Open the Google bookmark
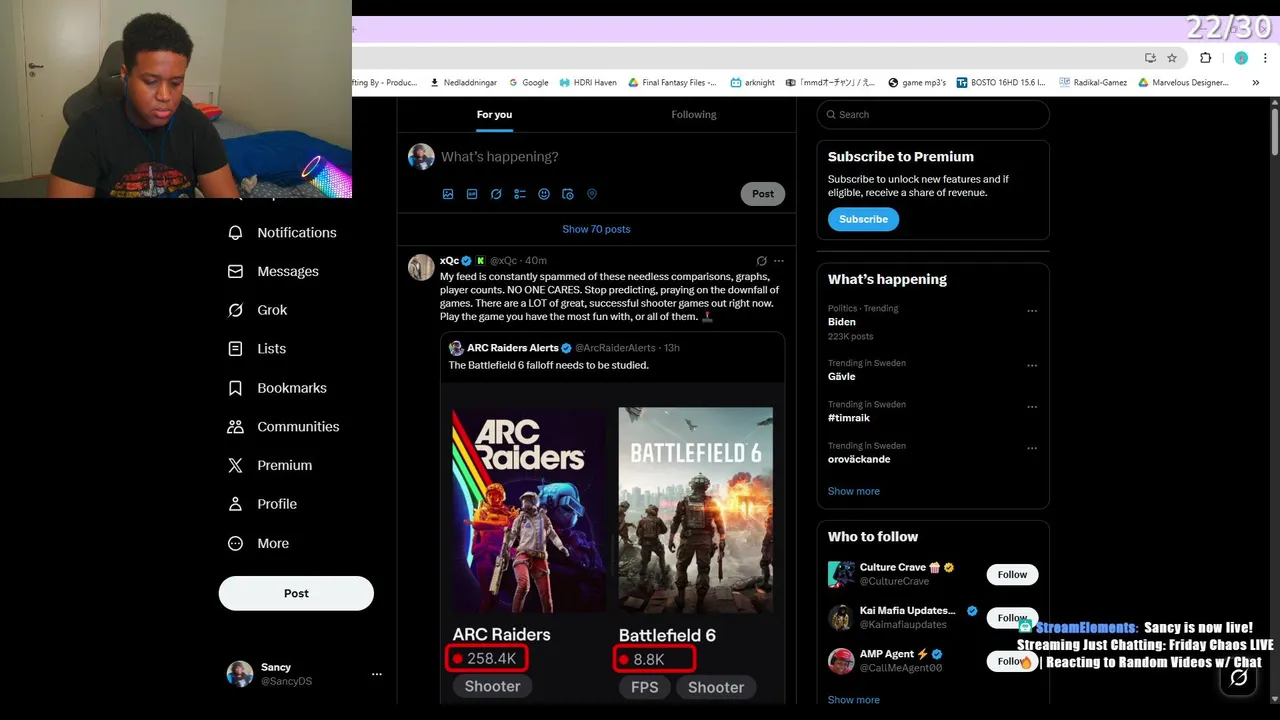Viewport: 1280px width, 720px height. 528,83
